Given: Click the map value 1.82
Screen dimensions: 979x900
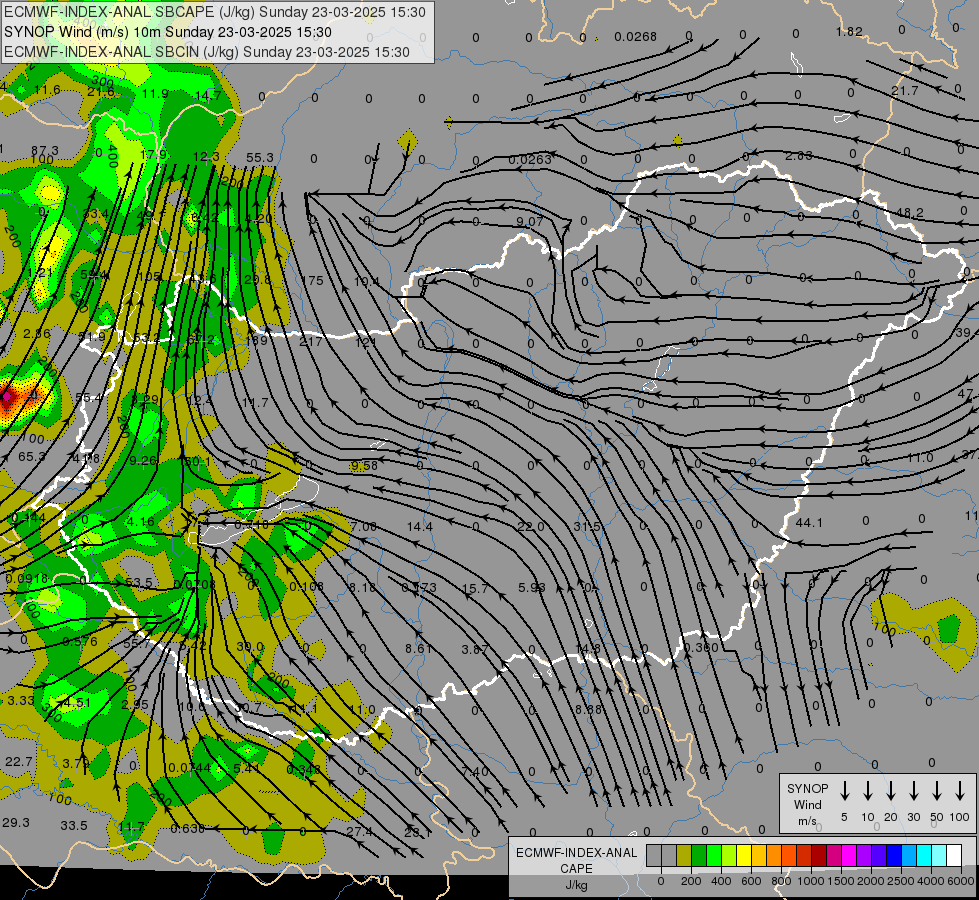Looking at the screenshot, I should click(849, 31).
